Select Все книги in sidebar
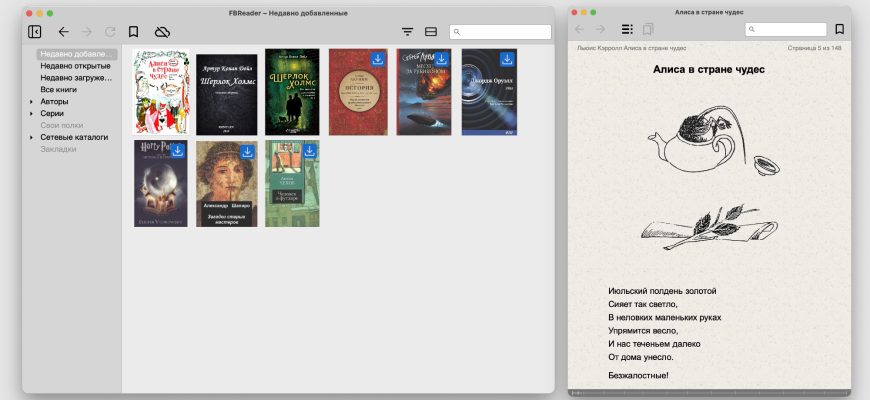 pos(59,89)
